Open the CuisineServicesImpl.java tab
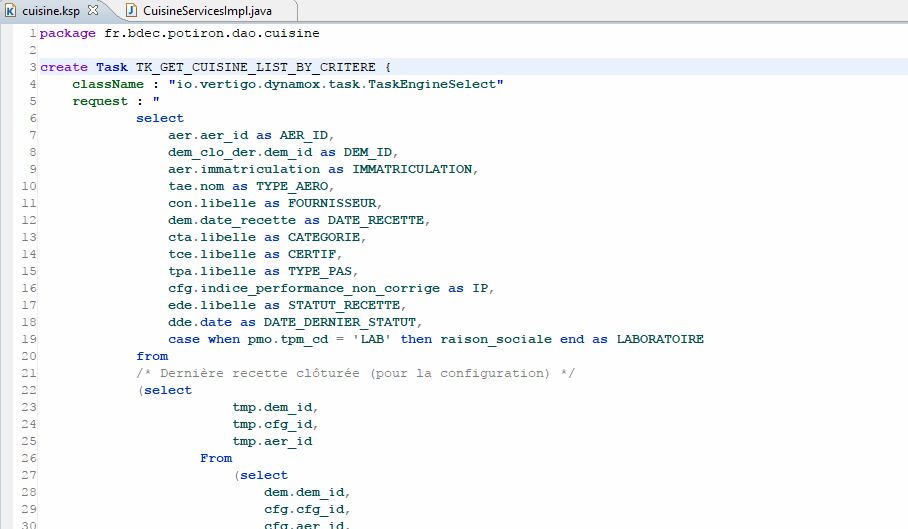908x529 pixels. pyautogui.click(x=207, y=11)
